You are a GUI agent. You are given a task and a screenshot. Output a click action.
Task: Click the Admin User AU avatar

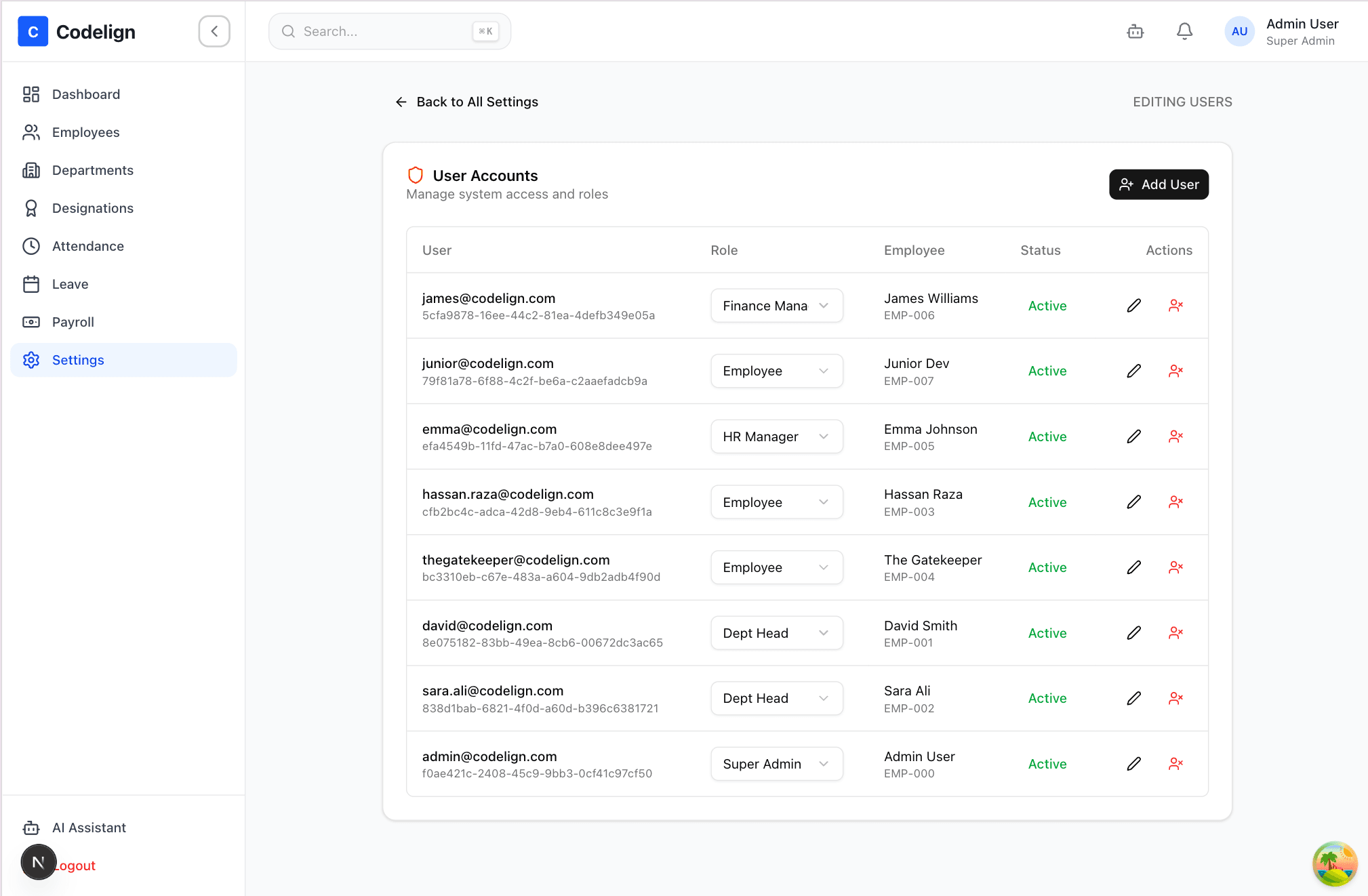pyautogui.click(x=1239, y=31)
